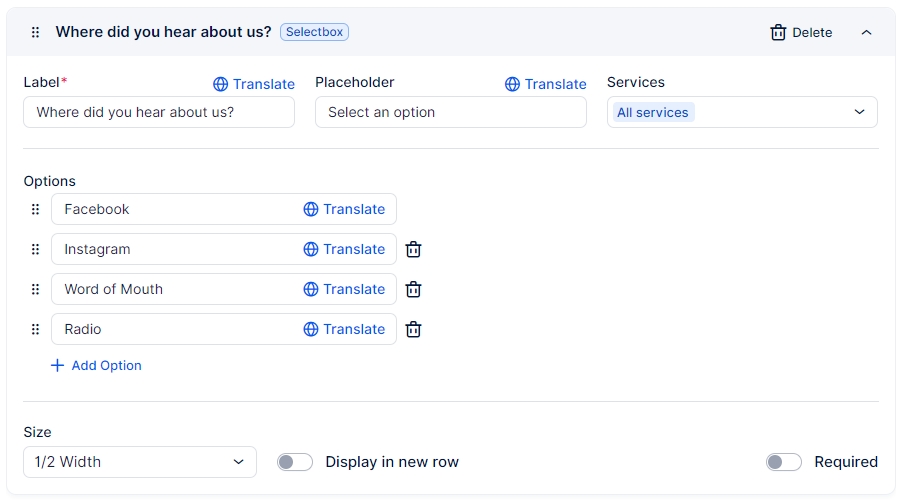Click the drag handle beside Radio option
The width and height of the screenshot is (904, 502).
point(35,329)
